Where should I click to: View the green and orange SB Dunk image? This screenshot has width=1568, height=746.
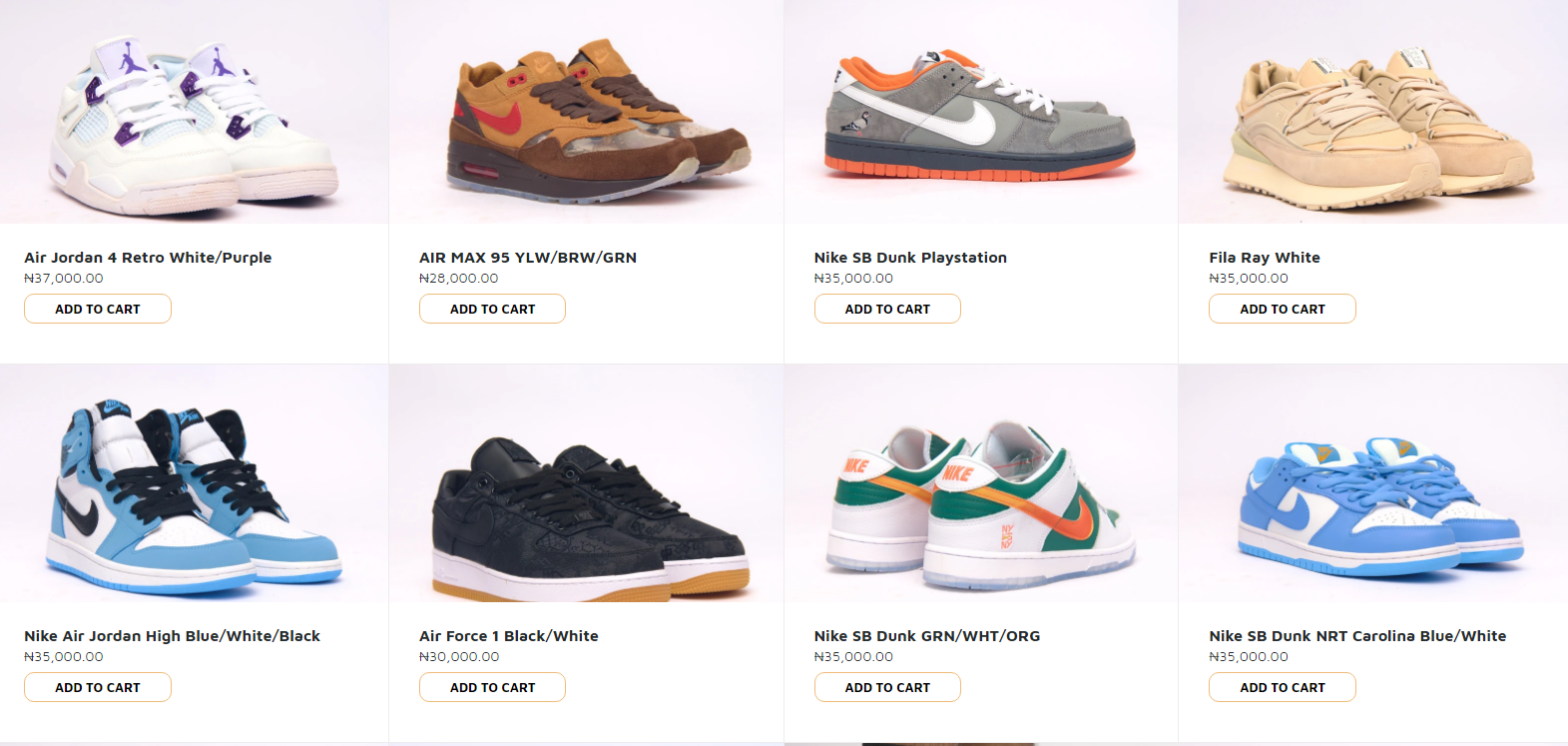[981, 483]
